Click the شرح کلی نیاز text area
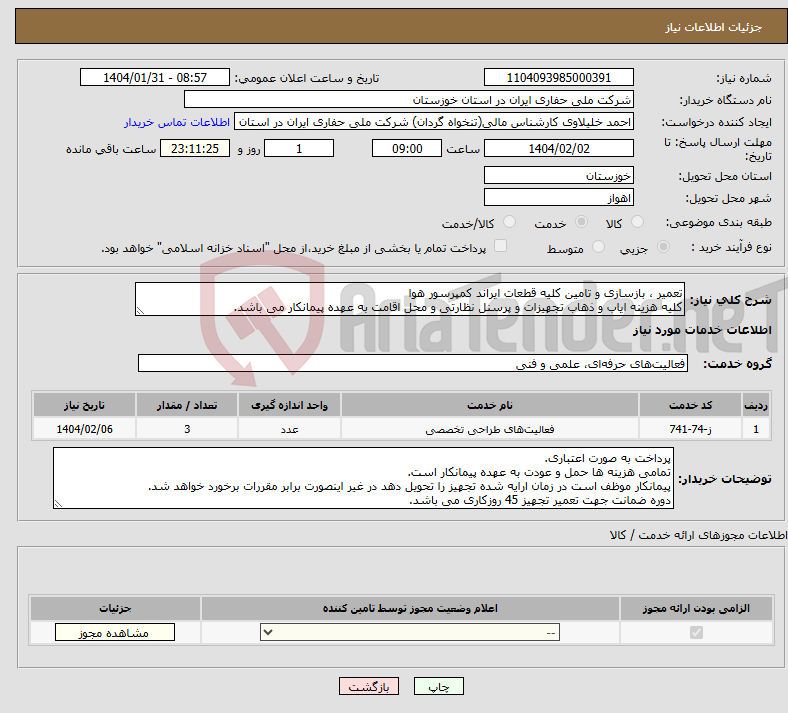 click(x=410, y=299)
